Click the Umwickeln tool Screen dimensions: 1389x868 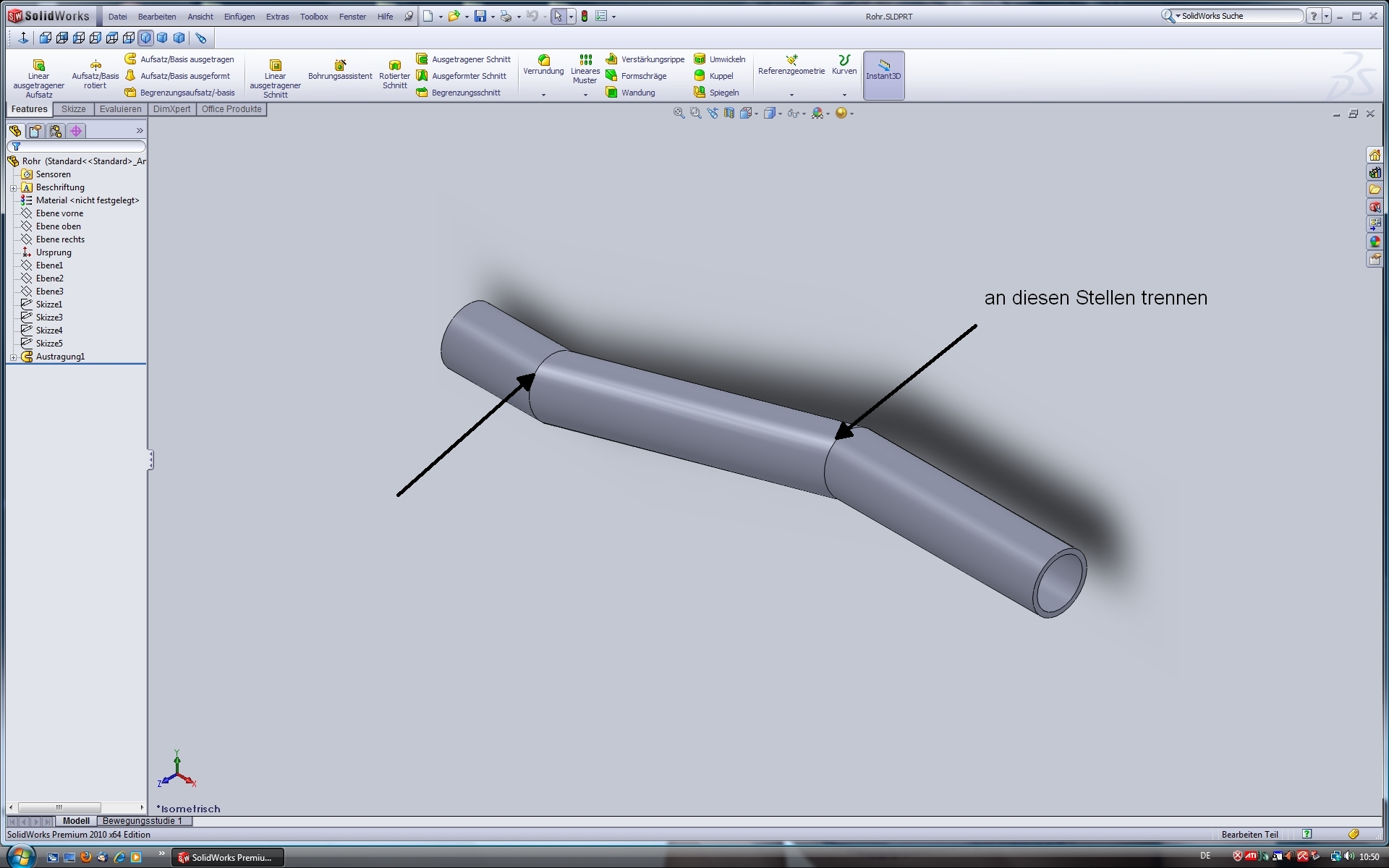pos(720,59)
